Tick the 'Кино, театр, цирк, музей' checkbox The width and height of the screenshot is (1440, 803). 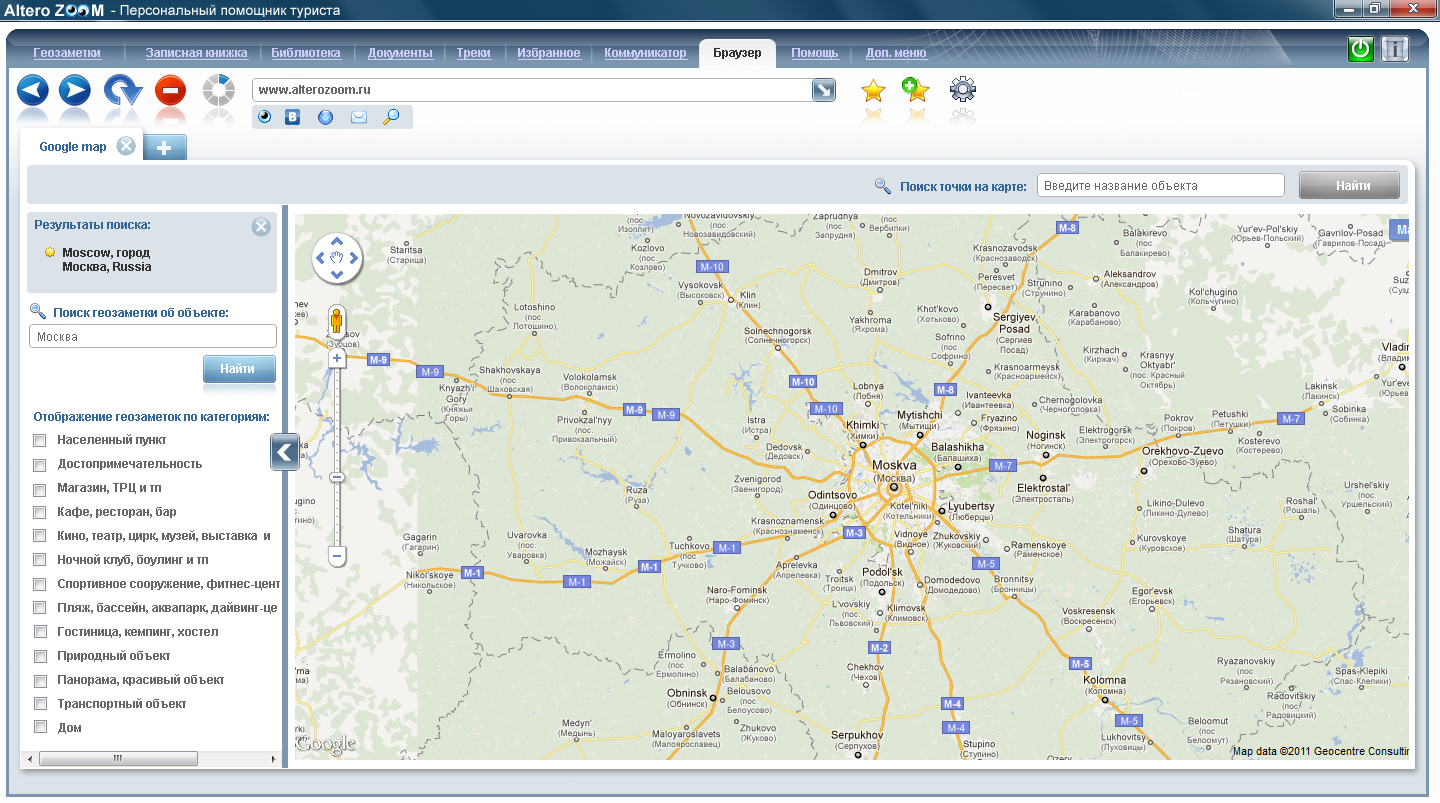(40, 537)
